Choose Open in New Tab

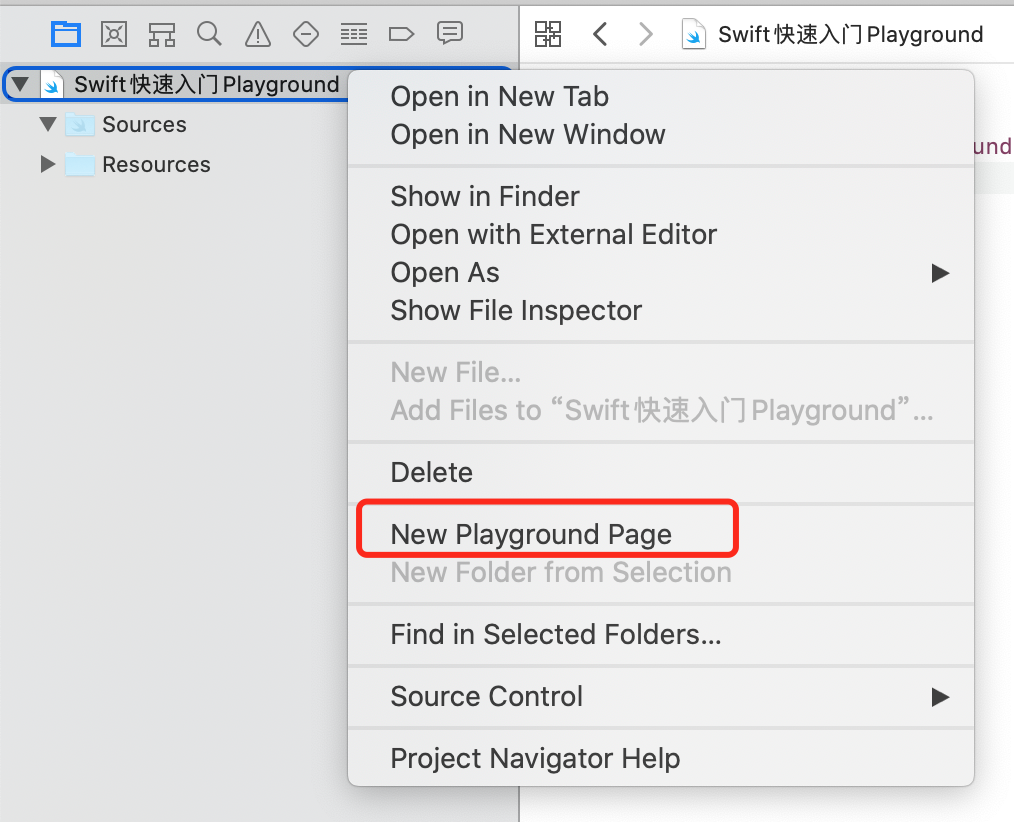(x=500, y=96)
